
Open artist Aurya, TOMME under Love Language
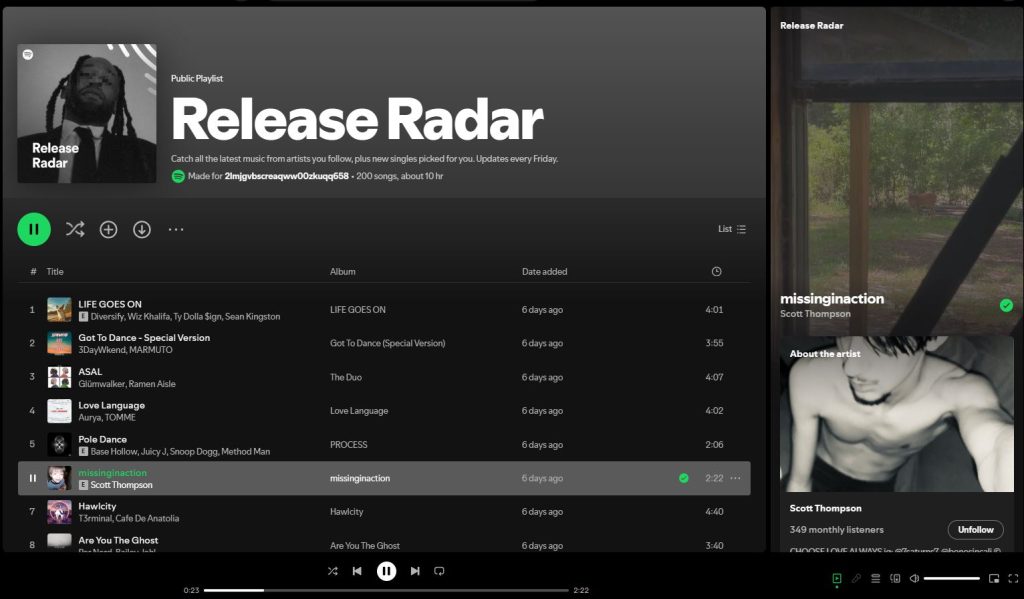click(107, 417)
